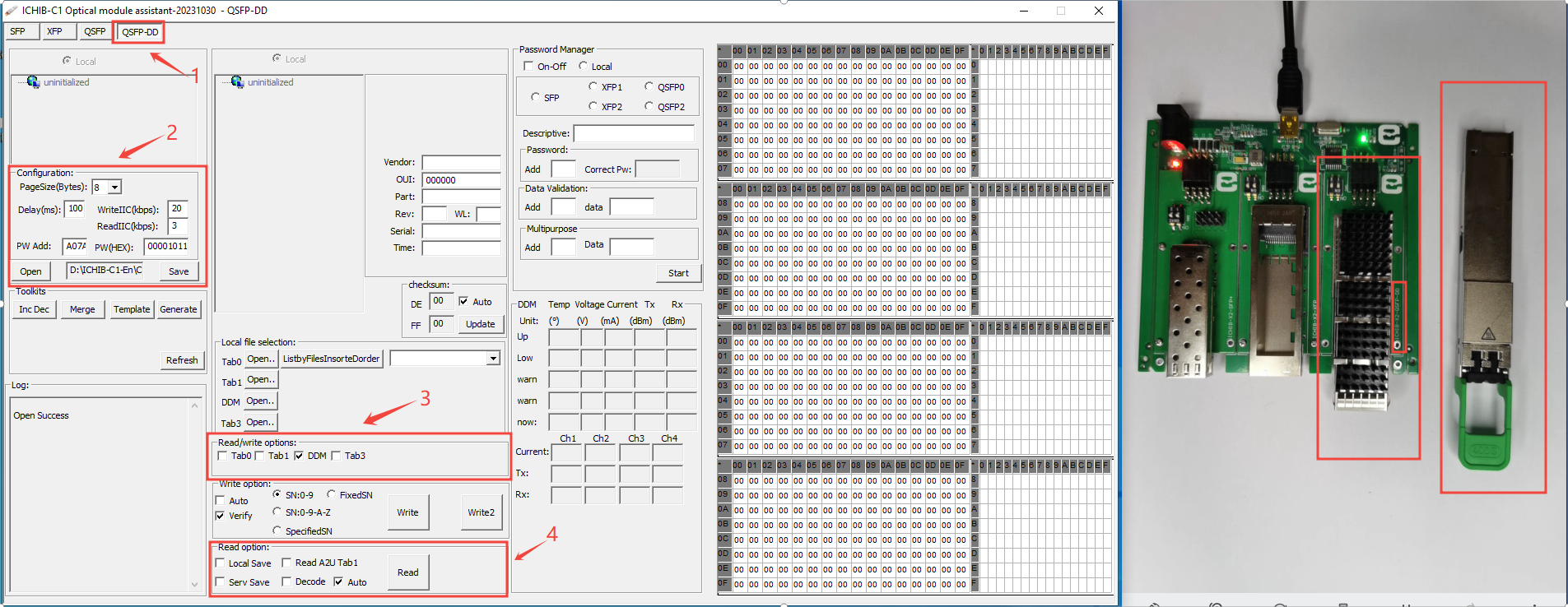Uncheck the Verify write option

click(x=221, y=516)
